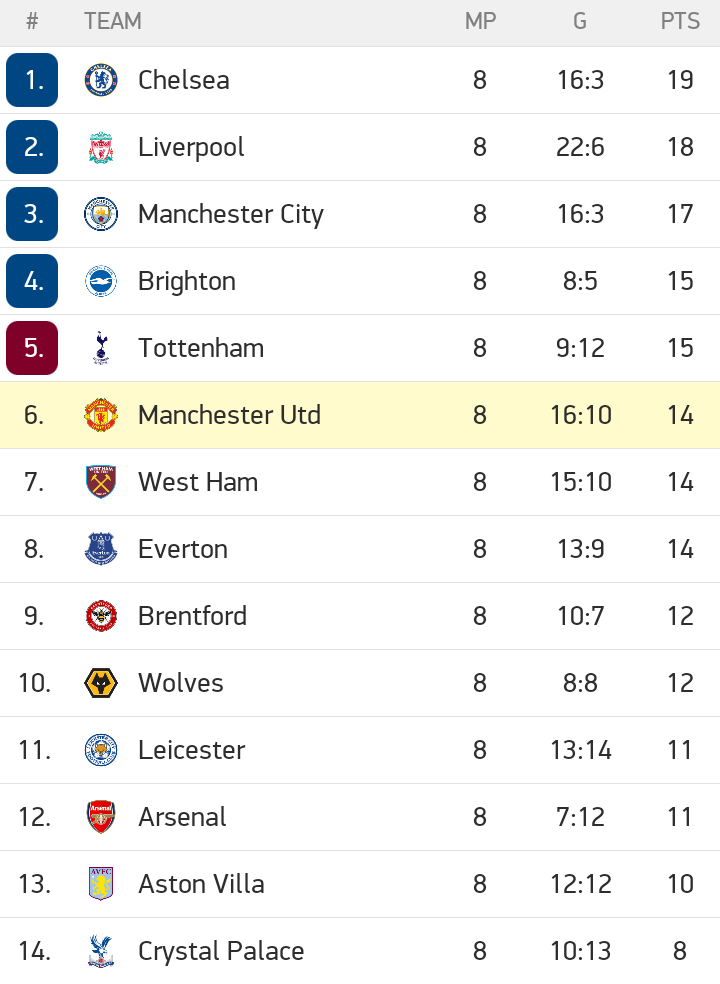Click the Tottenham cockerel crest
720x984 pixels.
[x=101, y=348]
